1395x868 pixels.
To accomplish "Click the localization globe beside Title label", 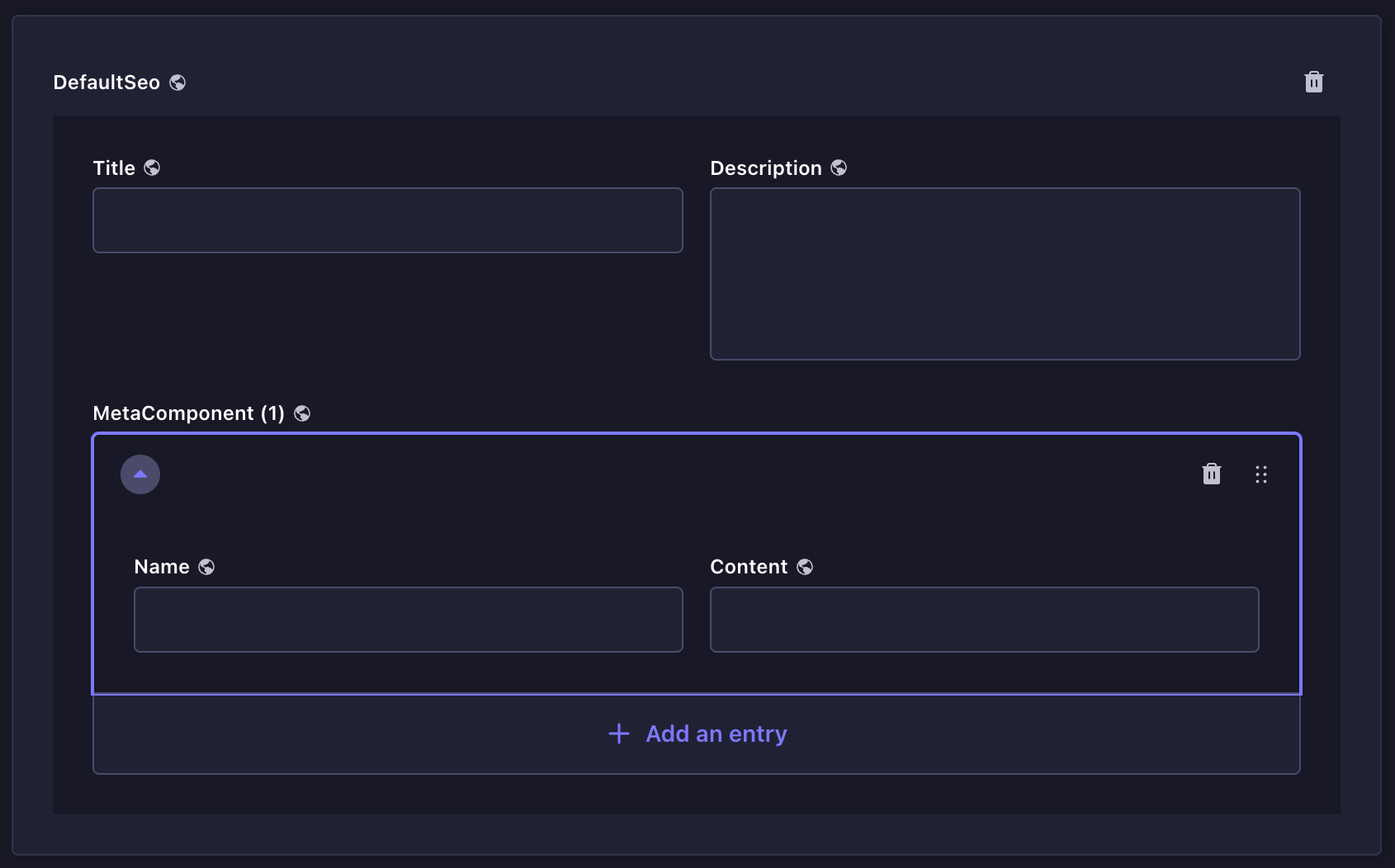I will pyautogui.click(x=152, y=168).
